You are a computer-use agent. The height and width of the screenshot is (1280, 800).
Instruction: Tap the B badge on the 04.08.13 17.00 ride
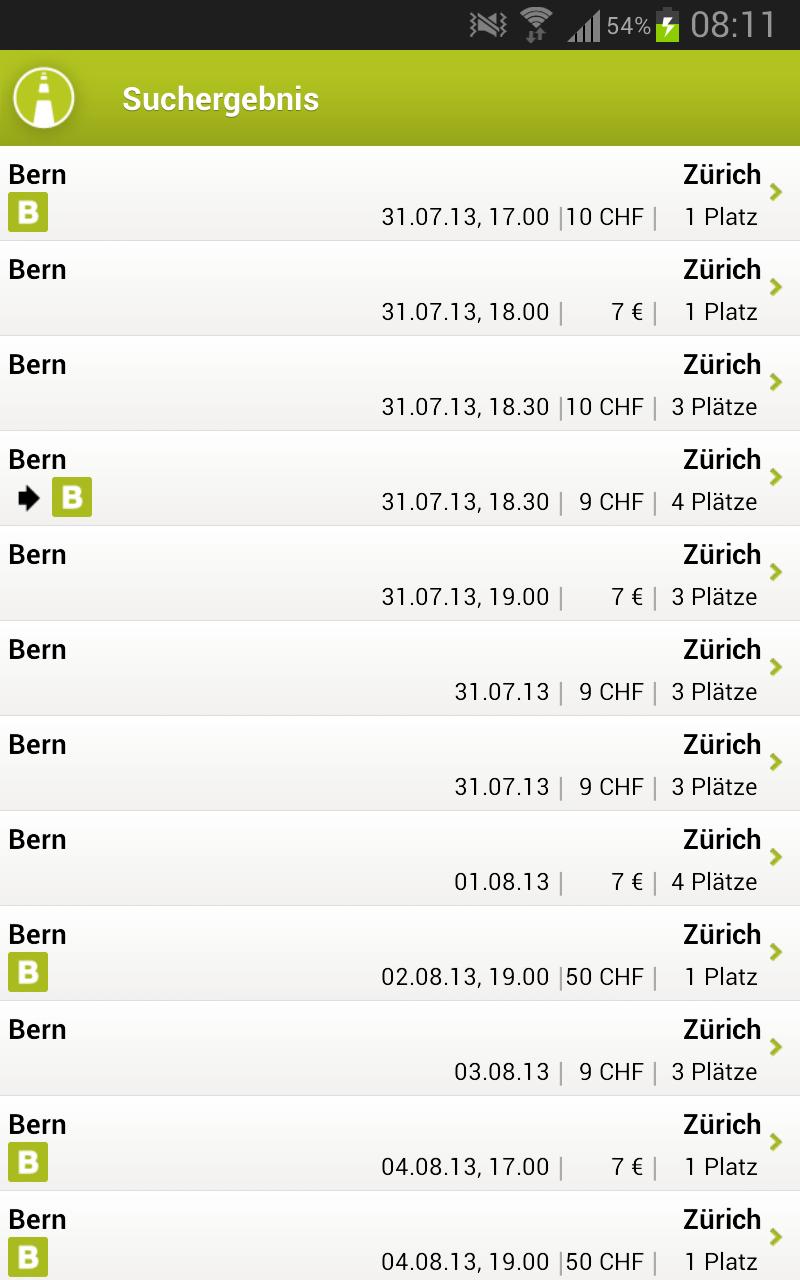click(x=27, y=1163)
